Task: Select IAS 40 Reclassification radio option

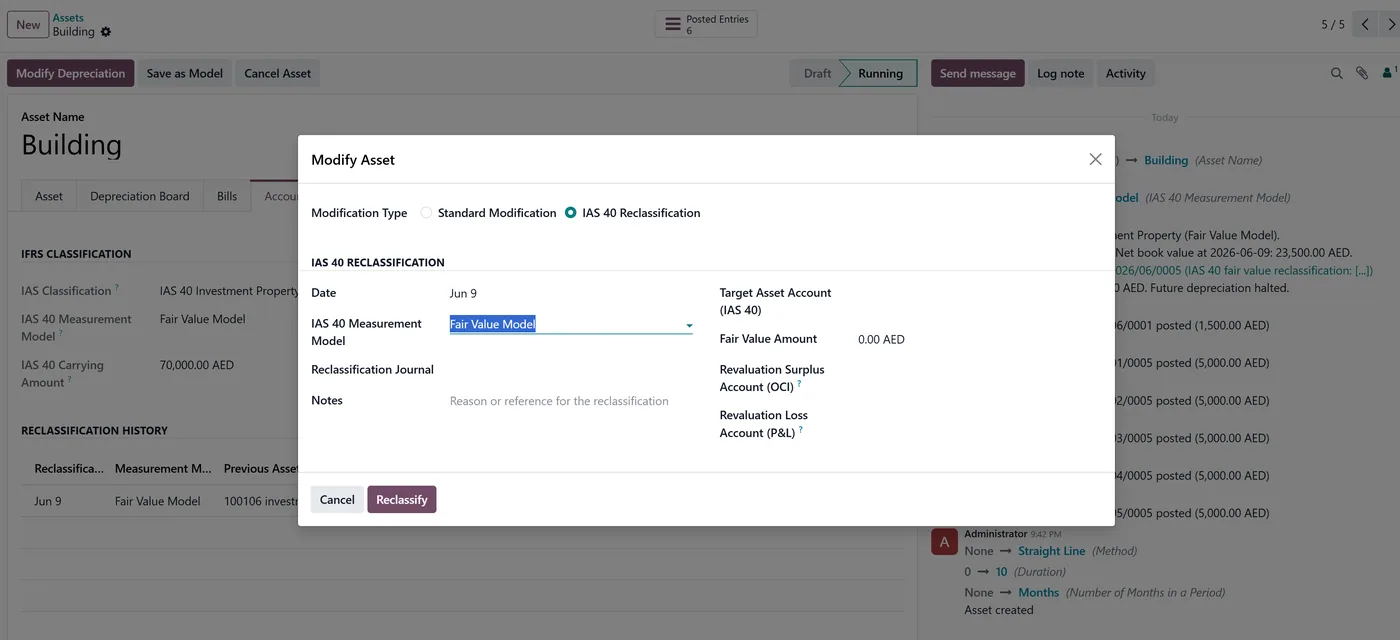Action: coord(571,213)
